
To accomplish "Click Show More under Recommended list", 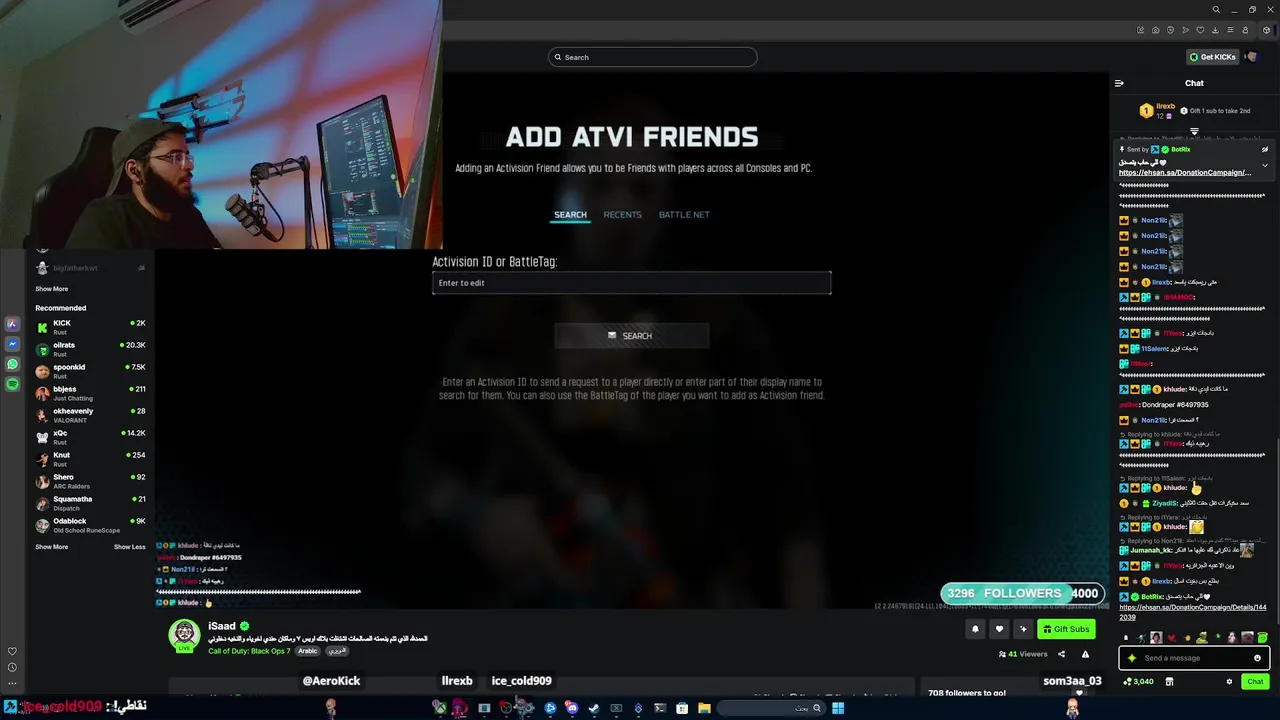I will 52,547.
